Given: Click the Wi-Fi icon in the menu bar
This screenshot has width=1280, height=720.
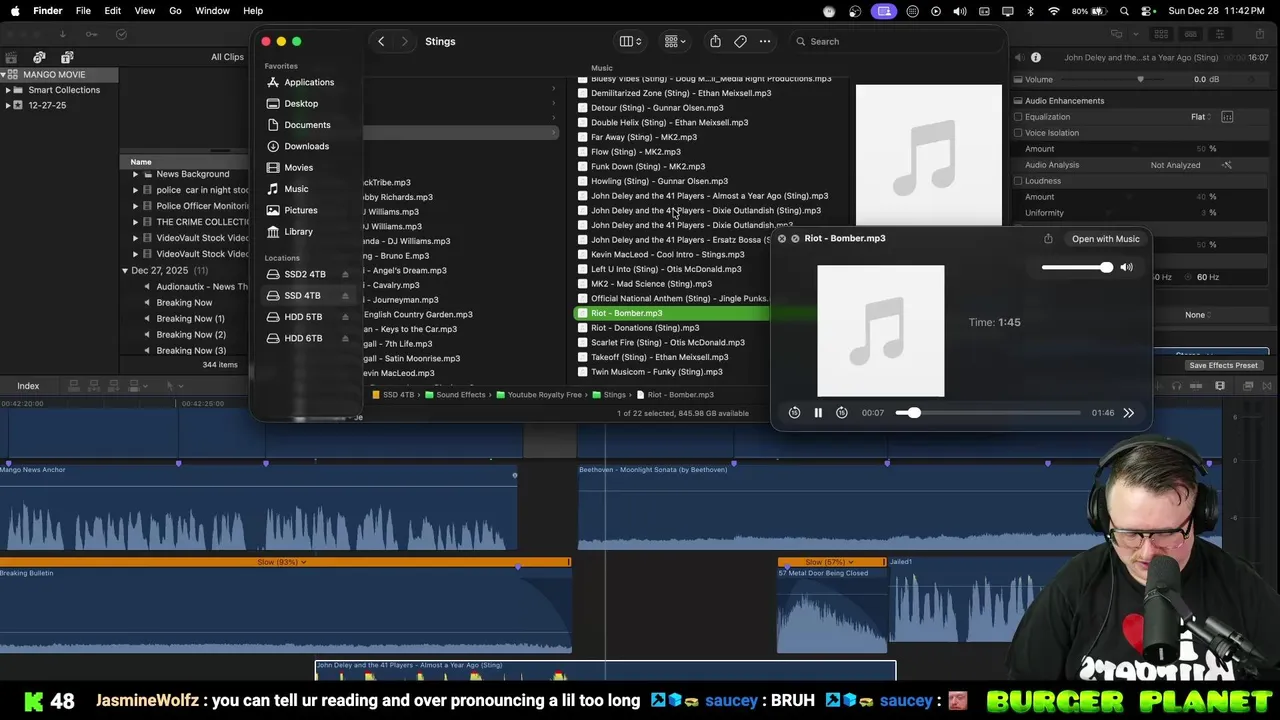Looking at the screenshot, I should (x=1054, y=11).
